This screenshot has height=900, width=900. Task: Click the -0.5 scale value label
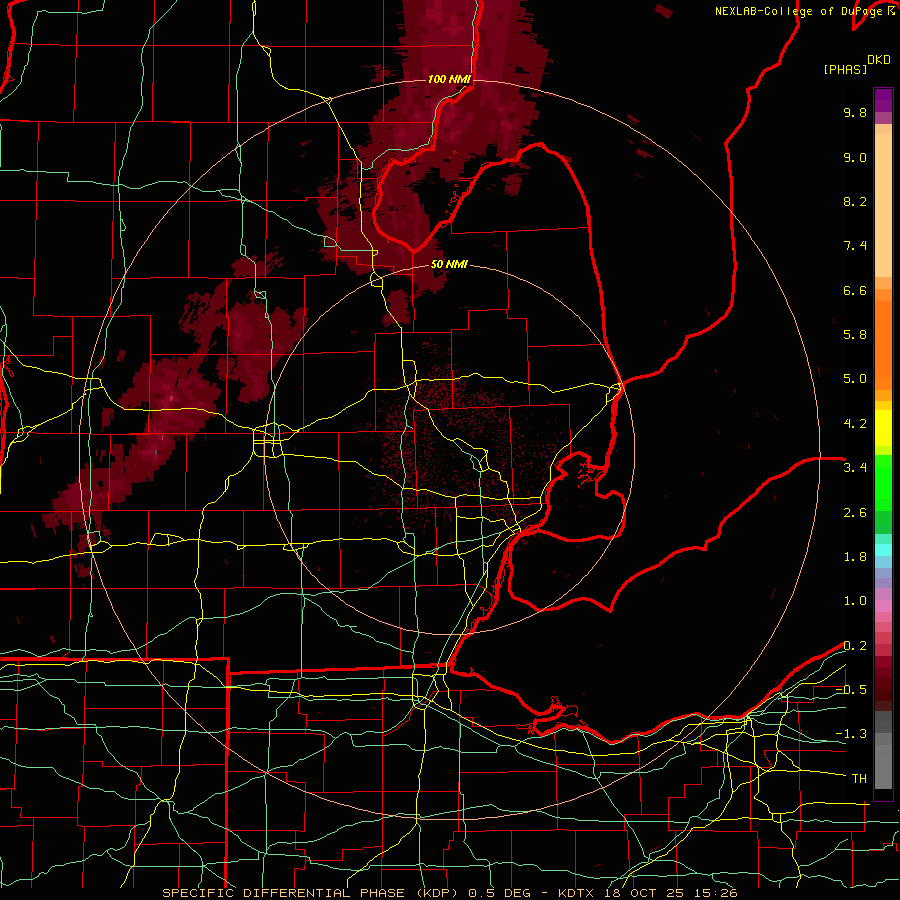(x=851, y=690)
